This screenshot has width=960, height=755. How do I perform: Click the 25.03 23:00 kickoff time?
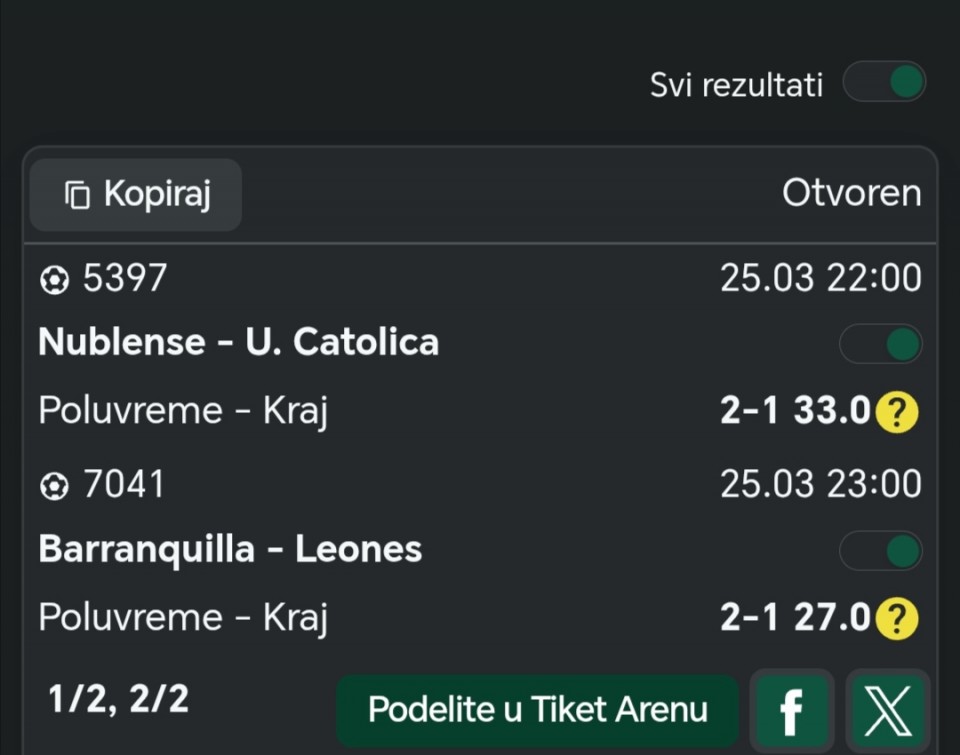[820, 485]
